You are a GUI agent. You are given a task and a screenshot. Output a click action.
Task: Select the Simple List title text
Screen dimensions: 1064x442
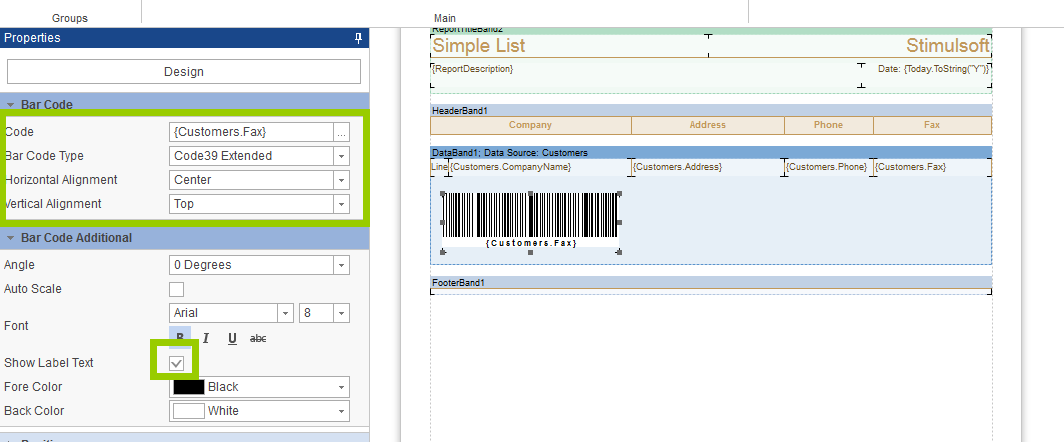pyautogui.click(x=479, y=46)
